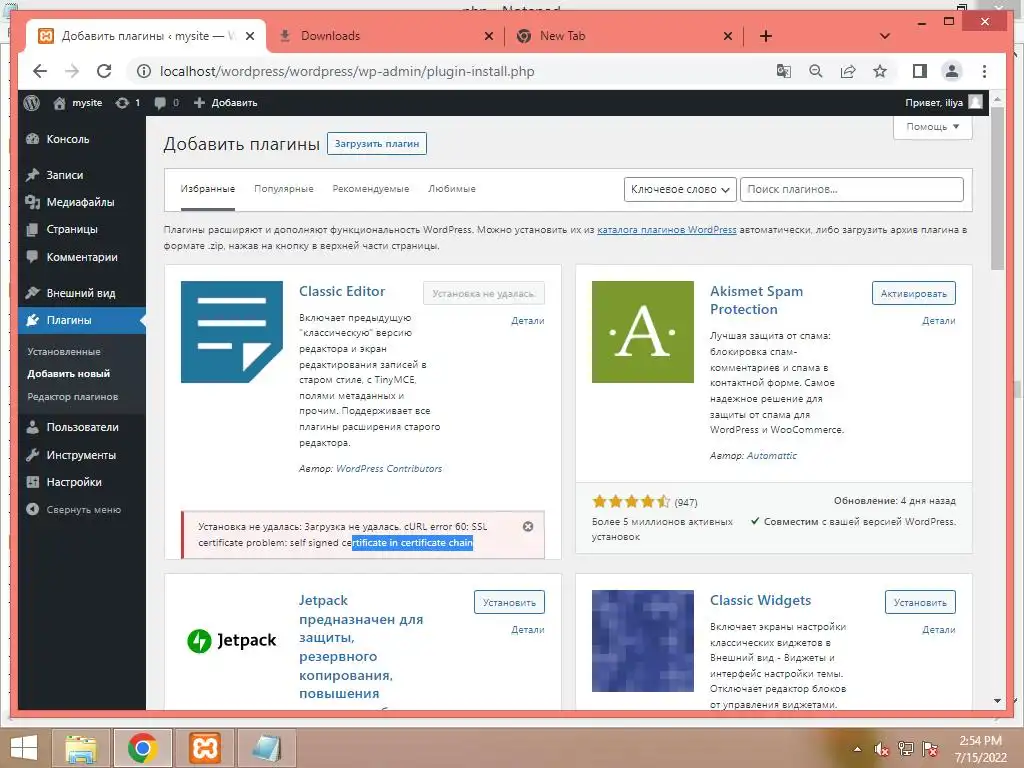Select the Популярные filter tab
Viewport: 1024px width, 768px height.
[283, 189]
